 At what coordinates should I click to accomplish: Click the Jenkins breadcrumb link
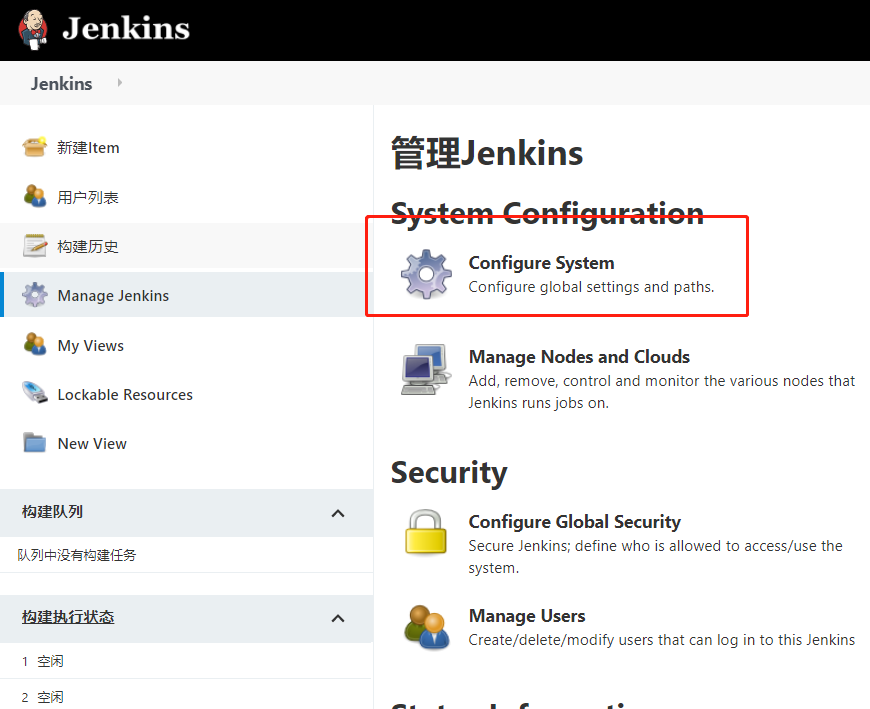[62, 84]
